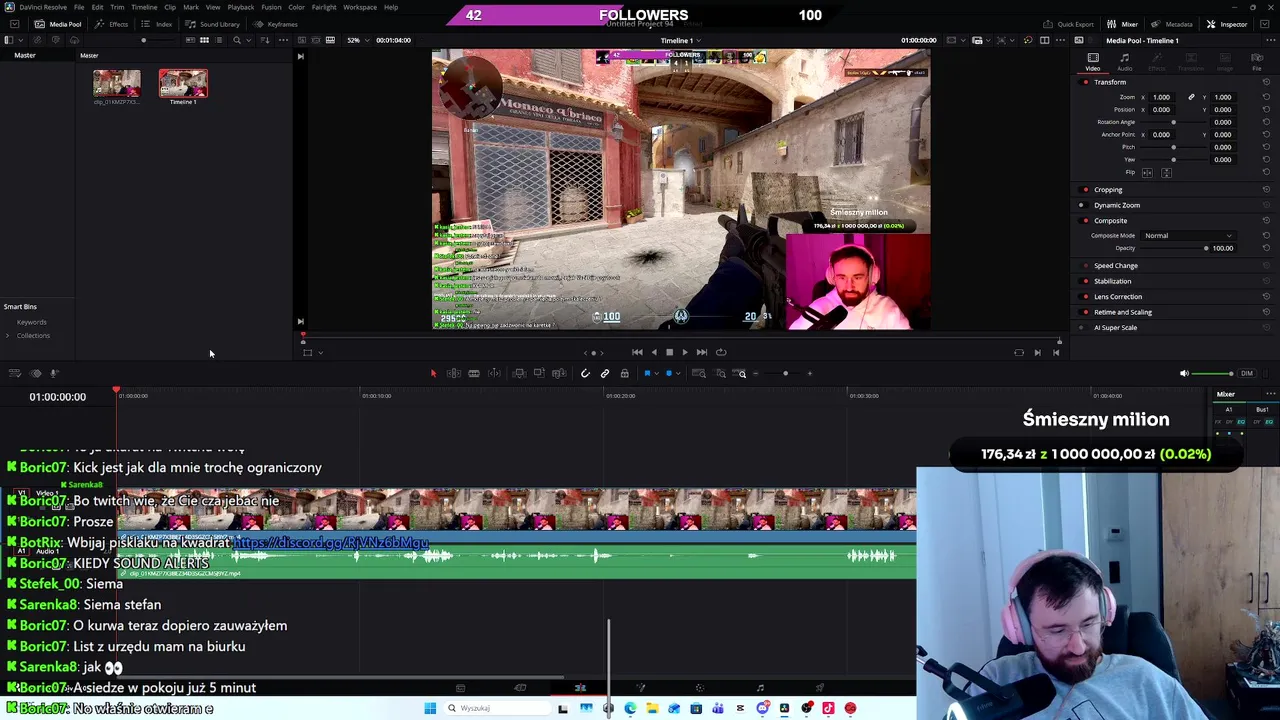
Task: Open bin list toggle dropdown arrow
Action: click(22, 40)
